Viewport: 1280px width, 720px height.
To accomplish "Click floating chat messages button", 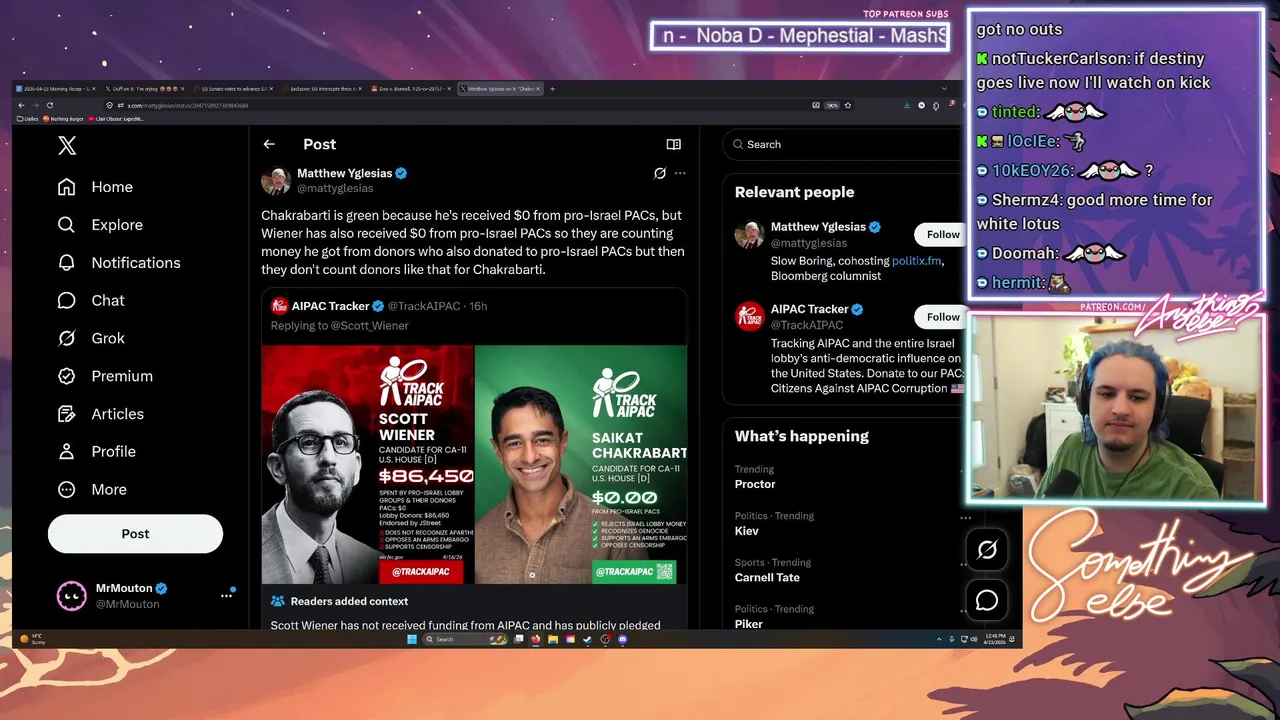I will point(987,600).
